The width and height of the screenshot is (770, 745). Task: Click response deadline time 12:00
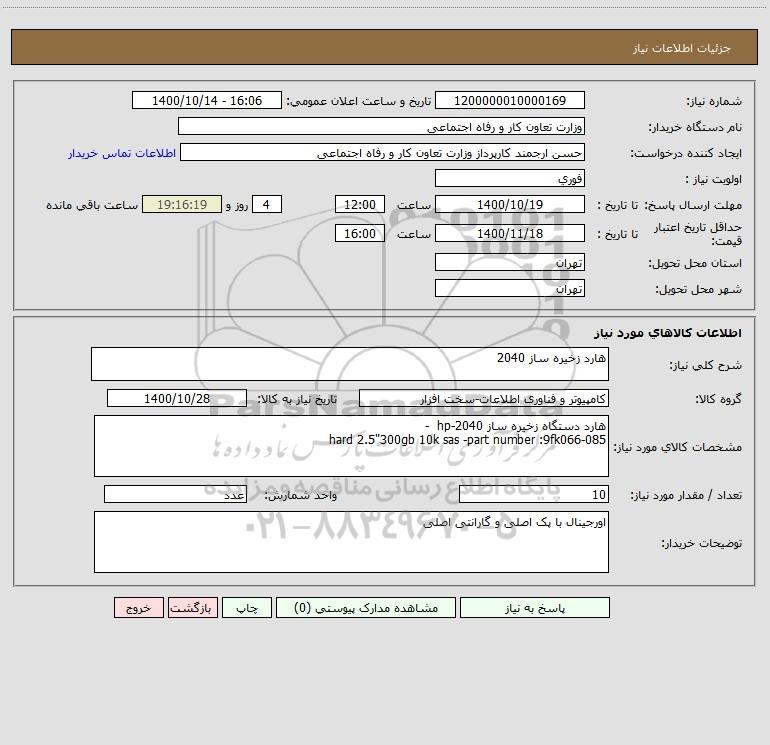tap(359, 204)
